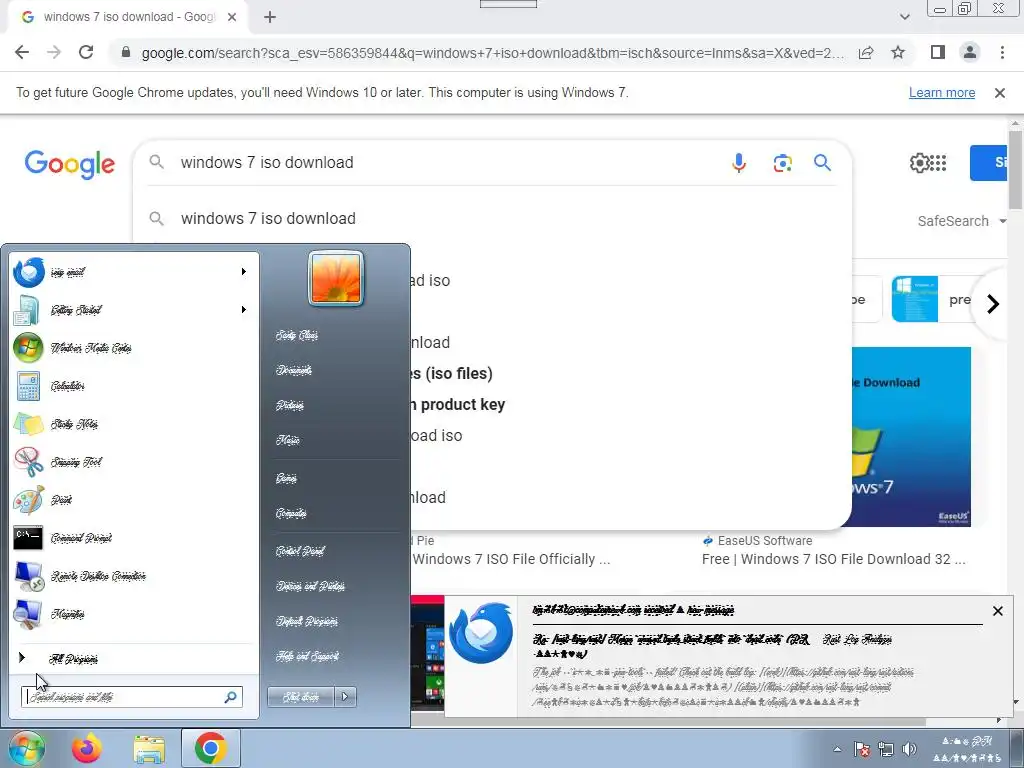Open the SafeSearch dropdown
The width and height of the screenshot is (1024, 768).
[x=961, y=221]
